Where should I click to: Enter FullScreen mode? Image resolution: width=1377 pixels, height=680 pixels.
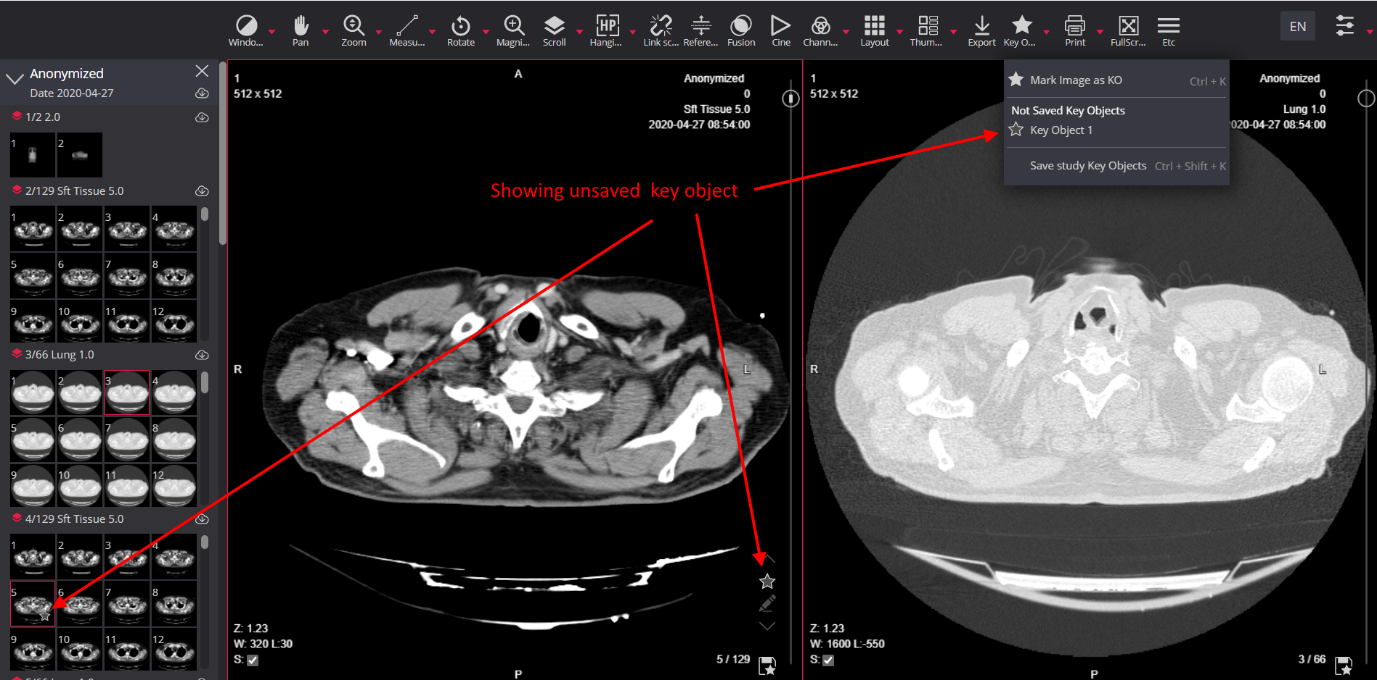click(1128, 25)
